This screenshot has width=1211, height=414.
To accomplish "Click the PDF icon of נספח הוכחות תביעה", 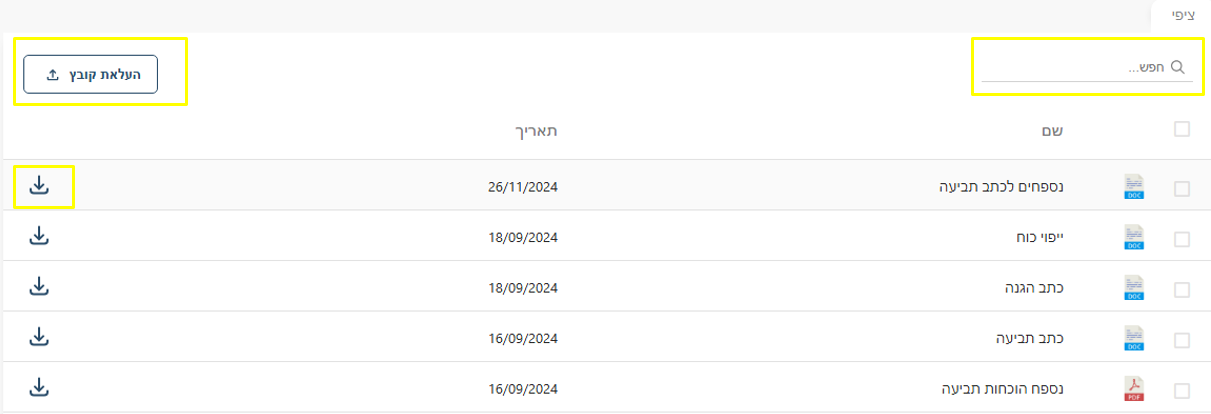I will pos(1134,388).
